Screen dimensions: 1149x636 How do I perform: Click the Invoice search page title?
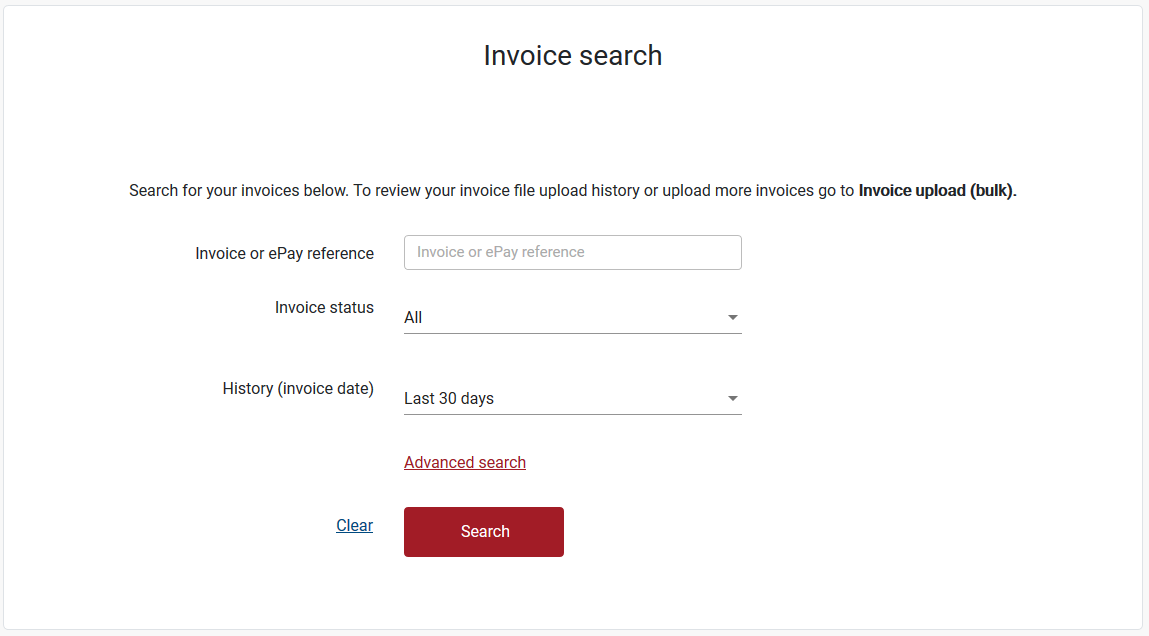click(572, 55)
